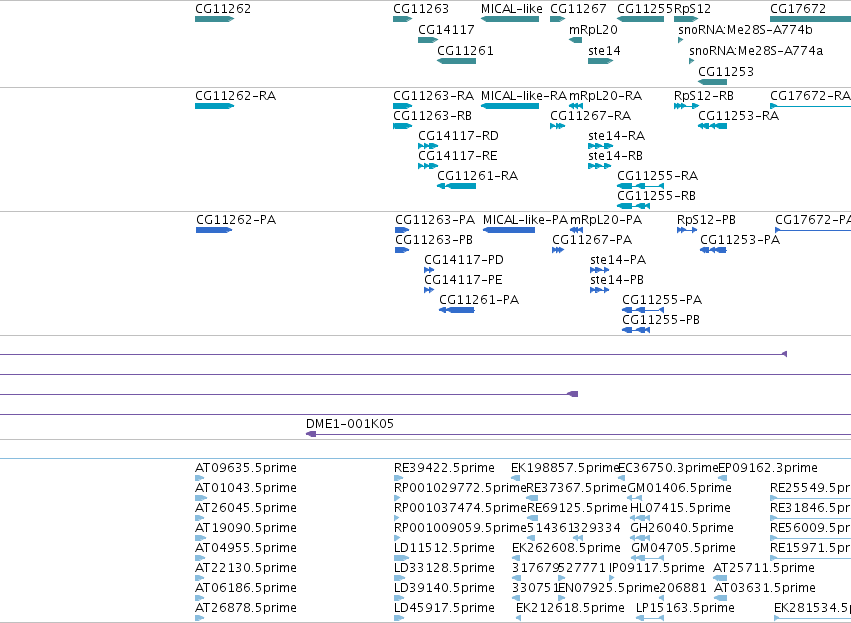This screenshot has height=623, width=851.
Task: Select the CG11255-RB transcript
Action: [x=633, y=206]
